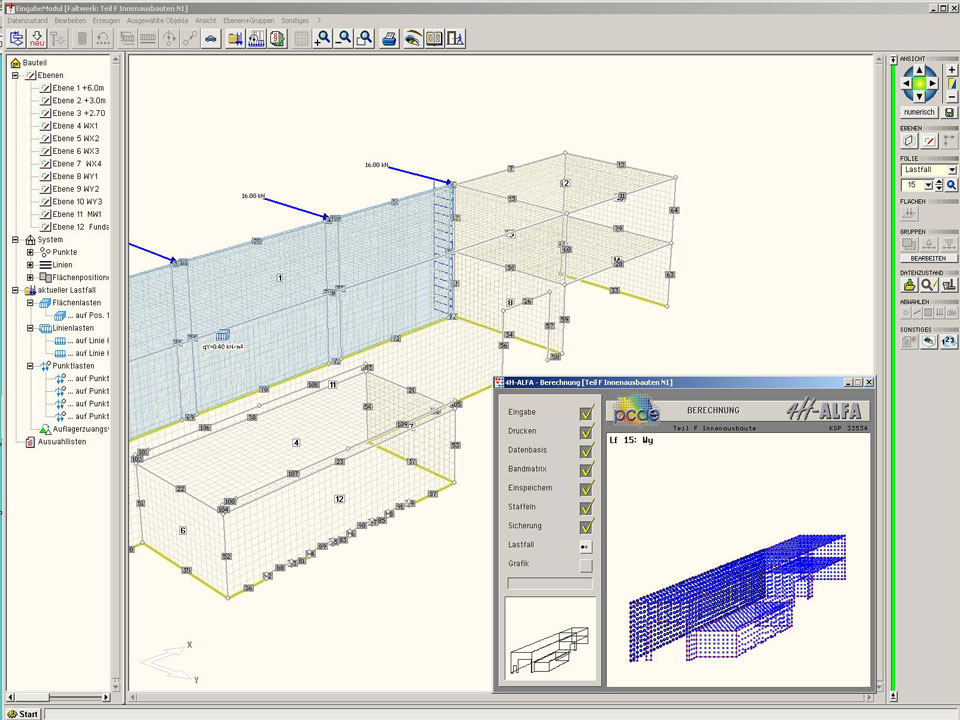Click the numerisch button
This screenshot has height=720, width=960.
point(919,112)
